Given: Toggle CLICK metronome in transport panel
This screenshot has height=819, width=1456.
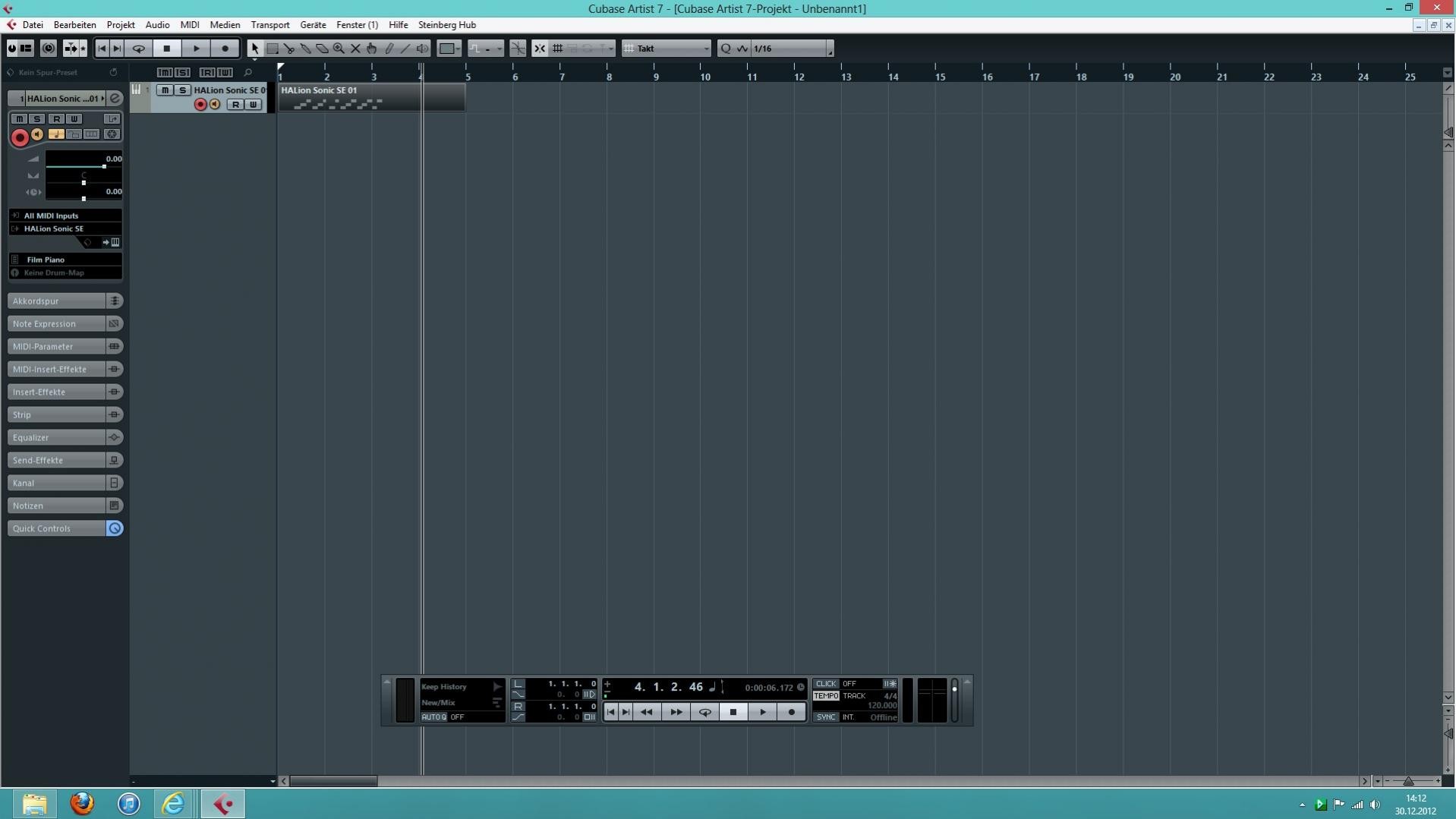Looking at the screenshot, I should pos(826,683).
